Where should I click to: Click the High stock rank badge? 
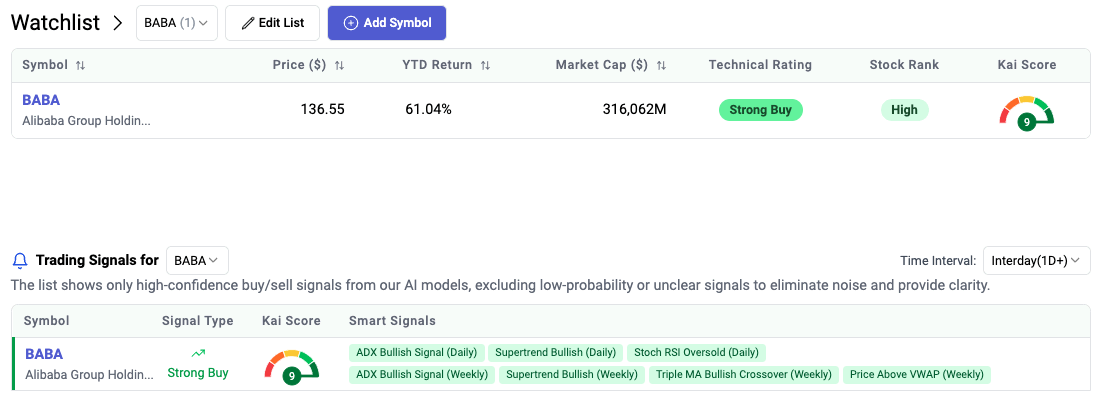(x=904, y=110)
